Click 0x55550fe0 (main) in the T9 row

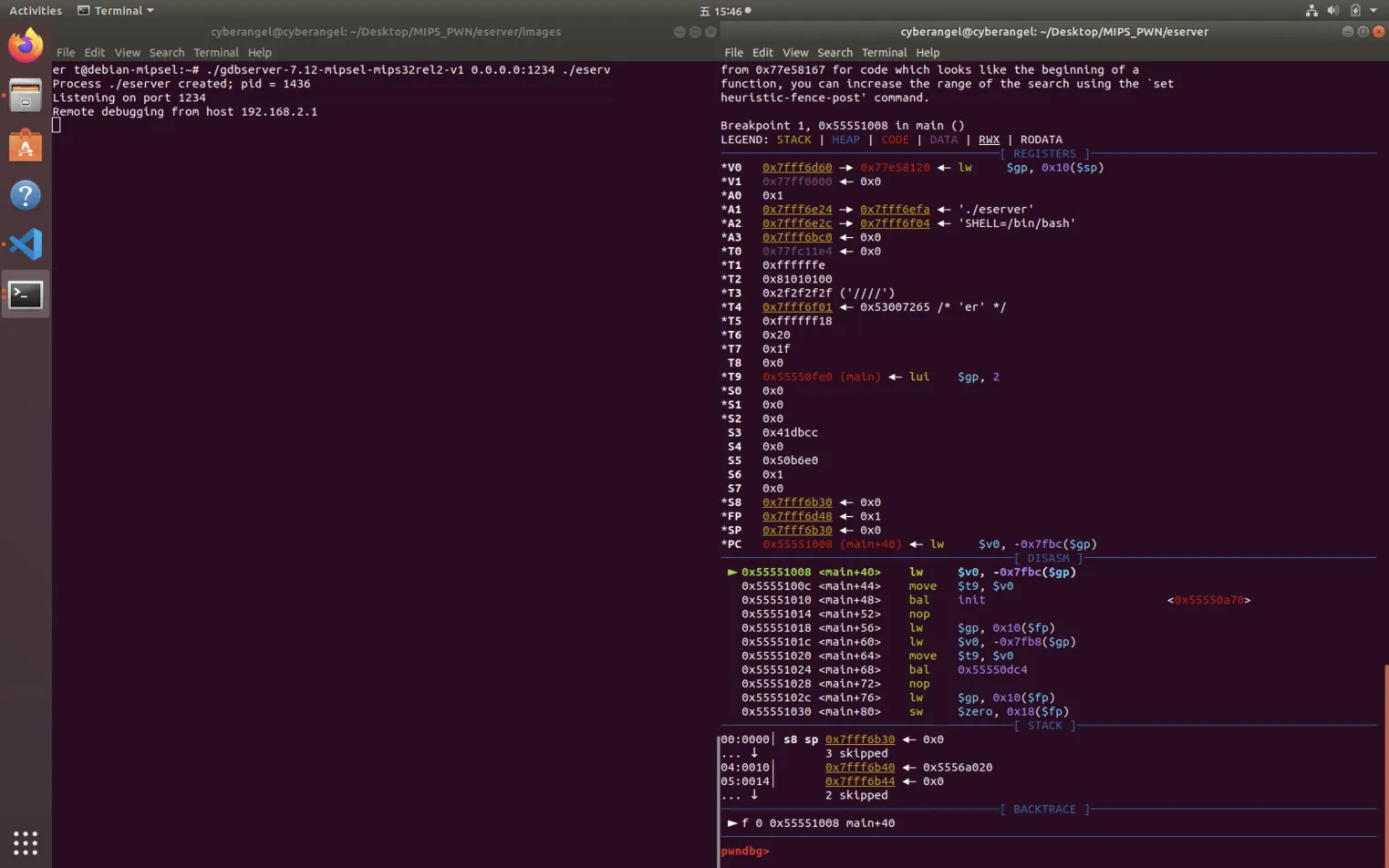click(x=822, y=377)
